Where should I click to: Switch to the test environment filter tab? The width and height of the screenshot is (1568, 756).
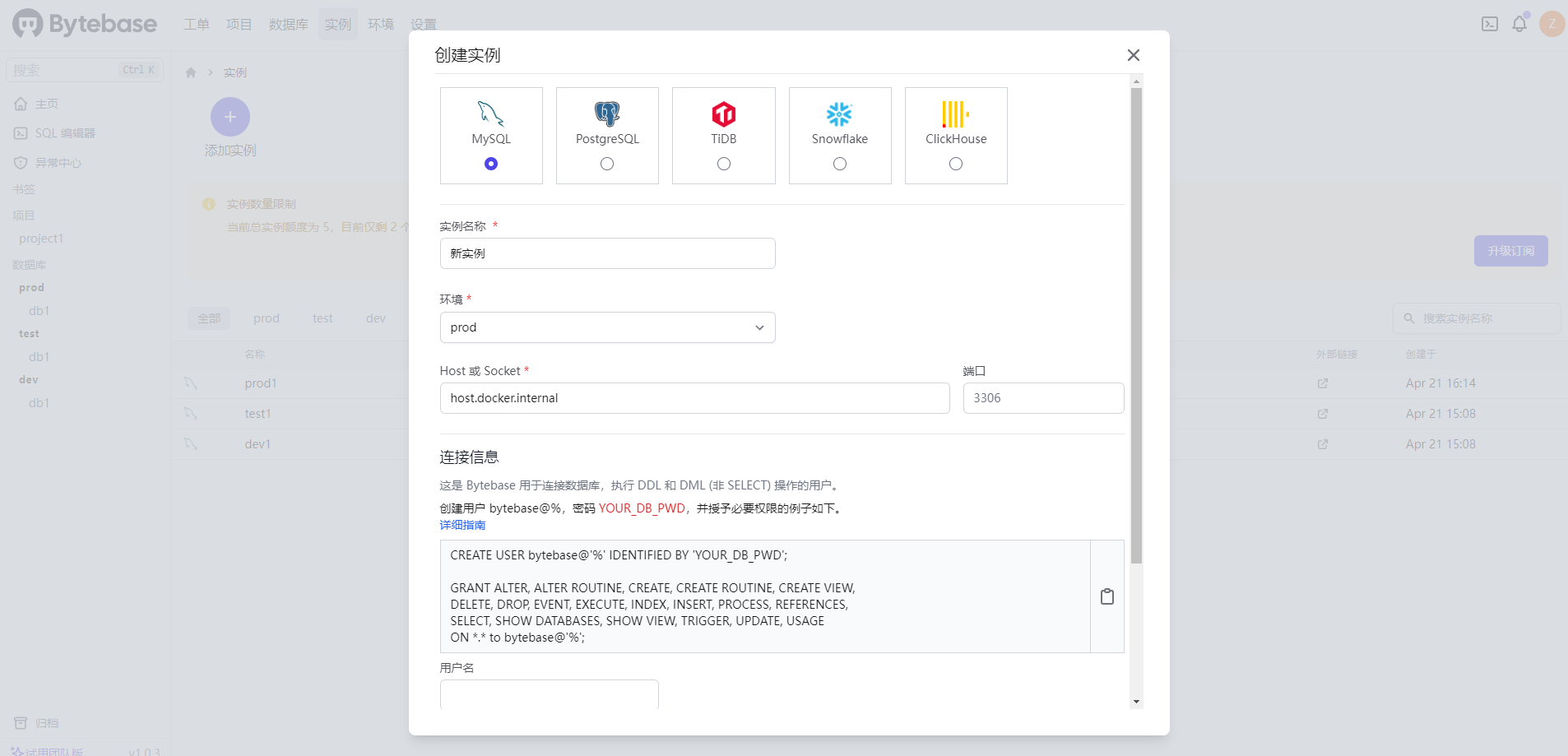click(322, 318)
